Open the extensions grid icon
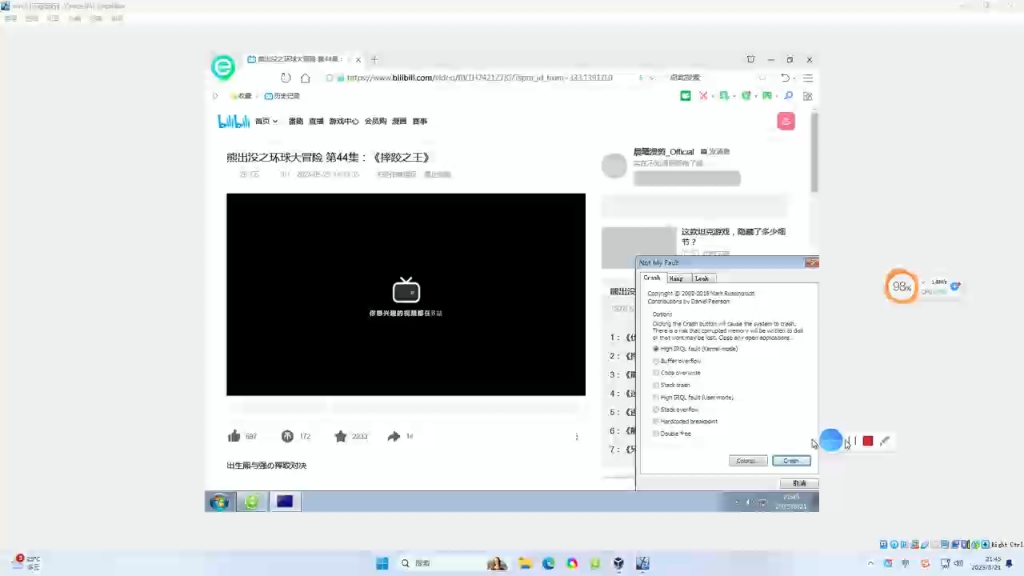This screenshot has width=1024, height=576. 808,96
